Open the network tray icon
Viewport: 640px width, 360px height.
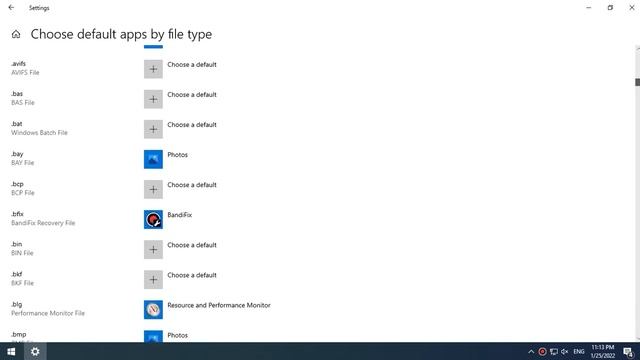pos(553,351)
